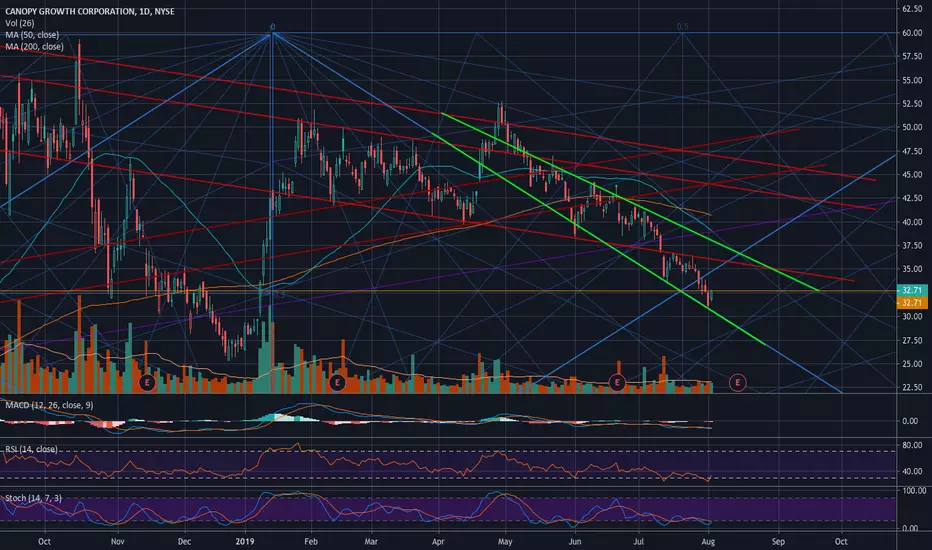Click the 45.00 price axis label
The width and height of the screenshot is (932, 550).
pyautogui.click(x=912, y=175)
